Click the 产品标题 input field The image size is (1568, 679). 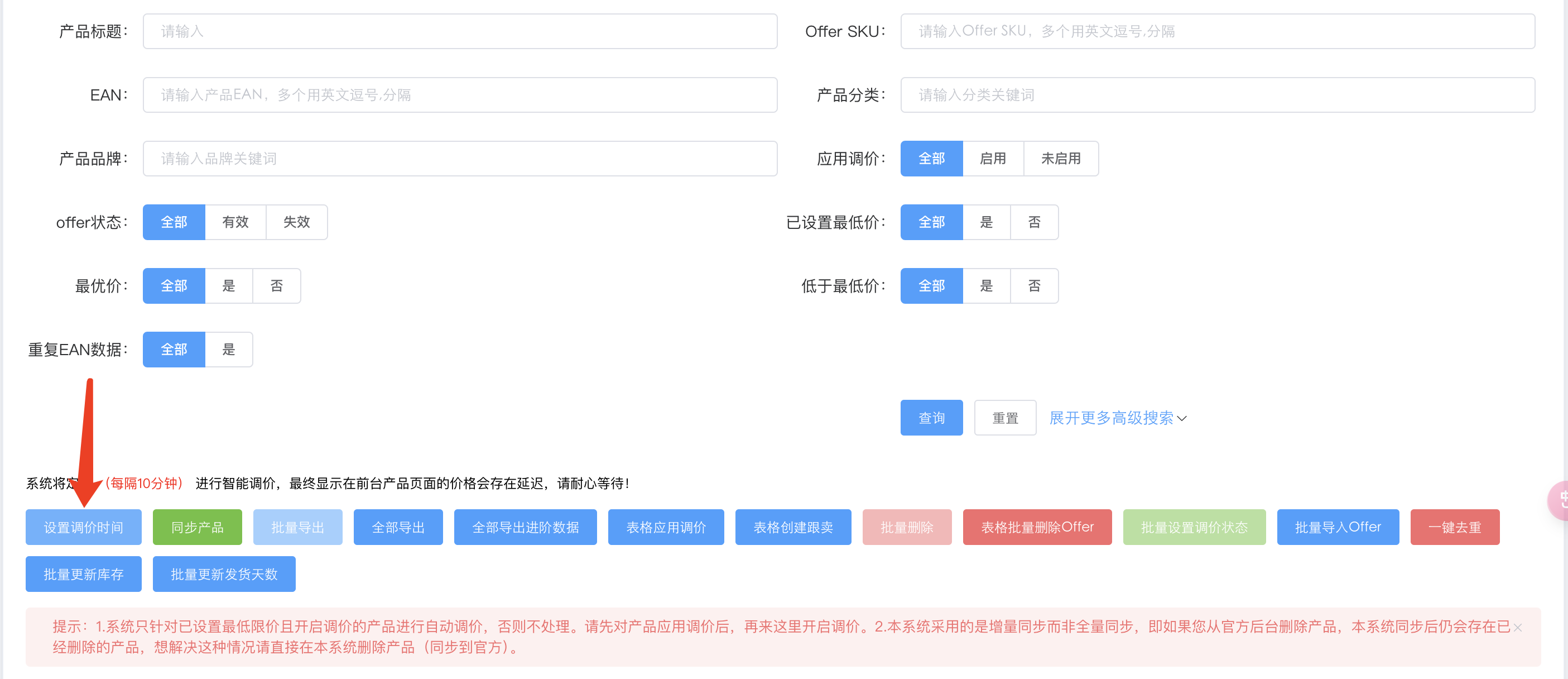(x=459, y=31)
